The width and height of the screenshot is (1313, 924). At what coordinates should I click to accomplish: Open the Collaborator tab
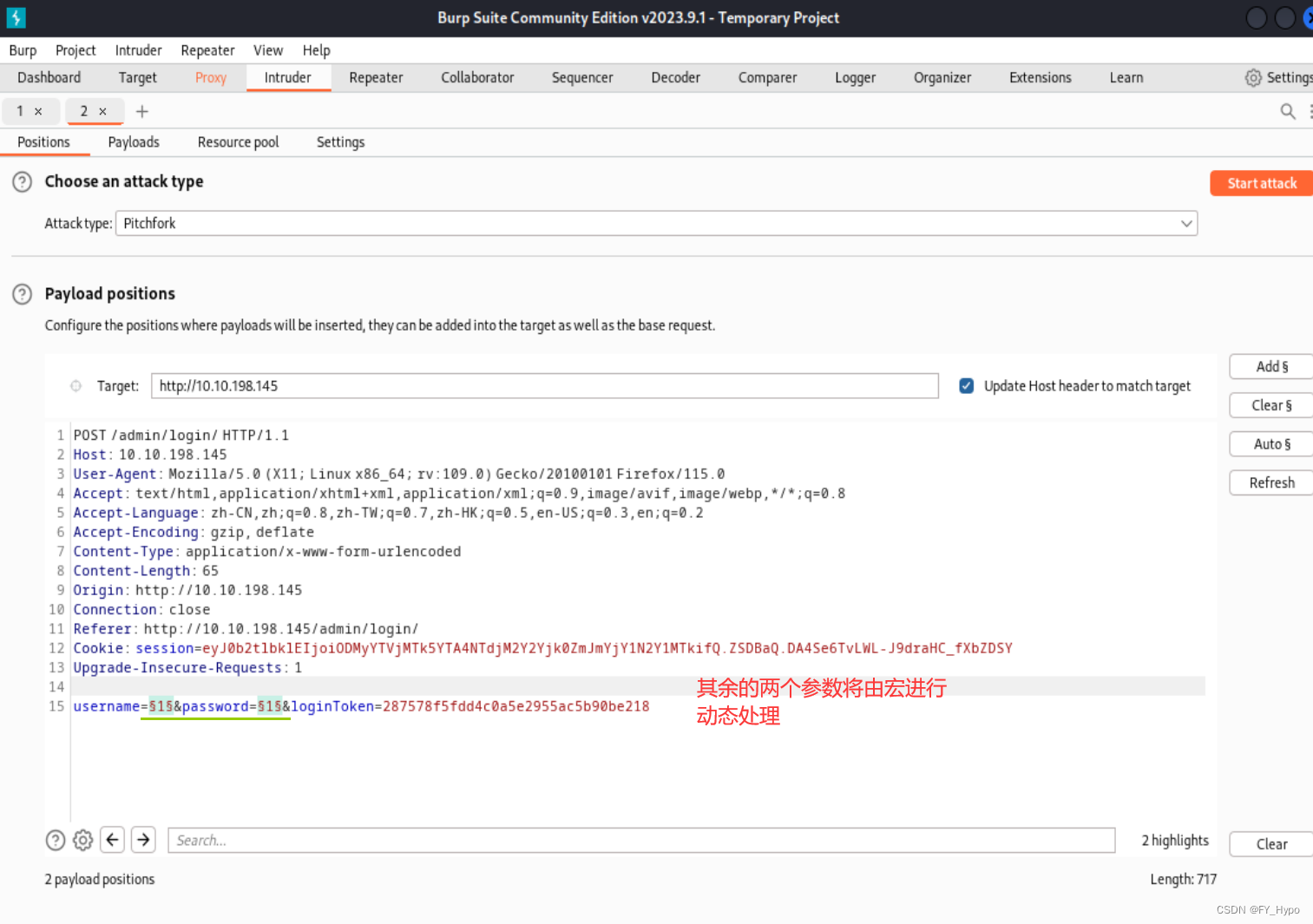point(477,77)
